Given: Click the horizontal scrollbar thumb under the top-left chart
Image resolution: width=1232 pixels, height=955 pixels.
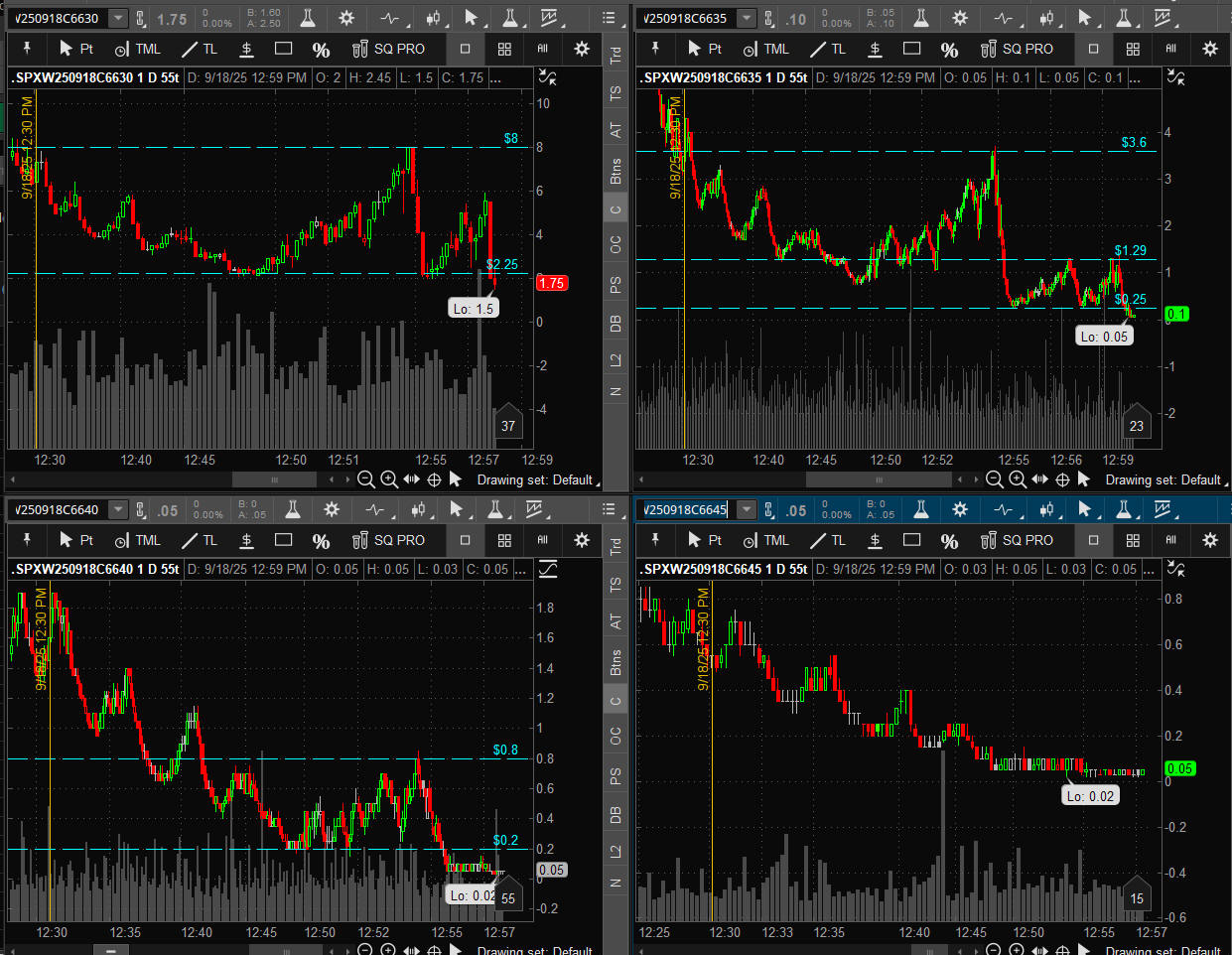Looking at the screenshot, I should pyautogui.click(x=274, y=479).
